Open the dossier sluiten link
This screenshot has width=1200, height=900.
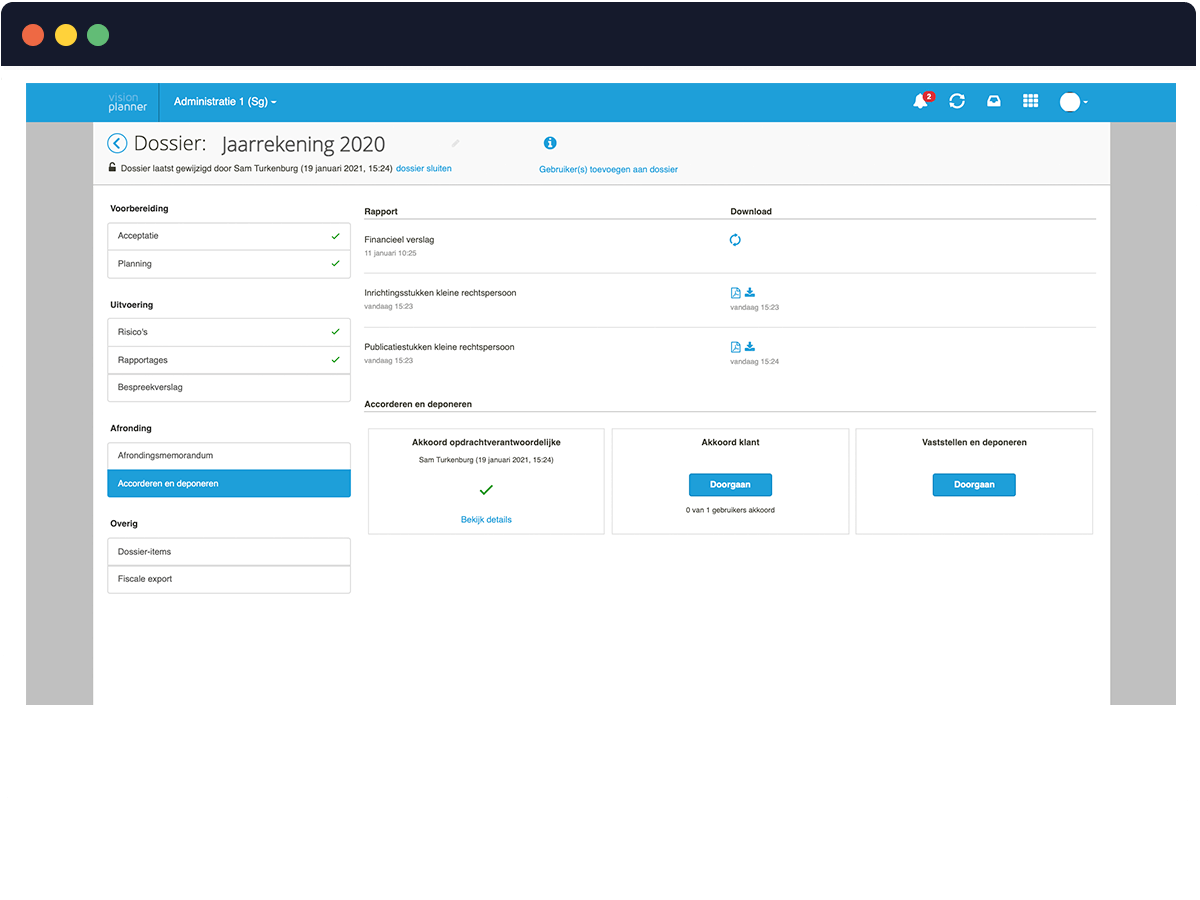(x=424, y=168)
